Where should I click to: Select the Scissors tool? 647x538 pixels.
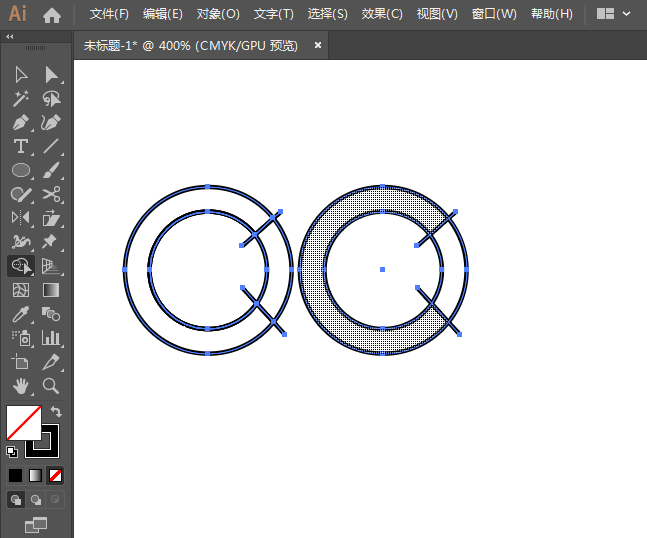tap(51, 194)
